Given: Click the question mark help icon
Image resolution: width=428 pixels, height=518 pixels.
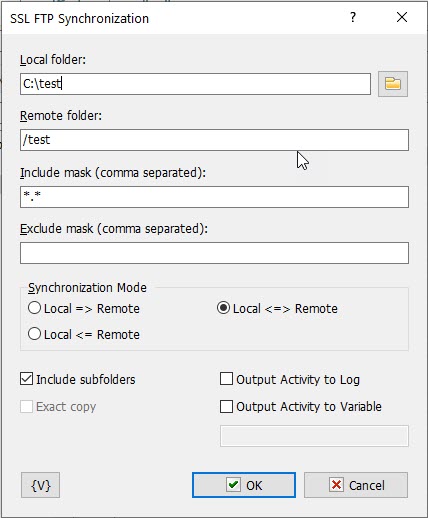Looking at the screenshot, I should coord(353,17).
